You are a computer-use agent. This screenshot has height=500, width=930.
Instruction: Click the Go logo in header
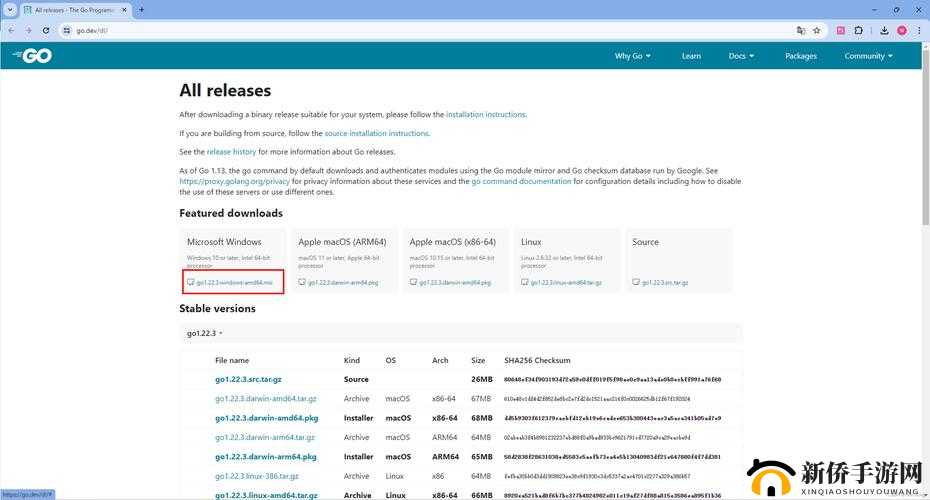point(35,56)
